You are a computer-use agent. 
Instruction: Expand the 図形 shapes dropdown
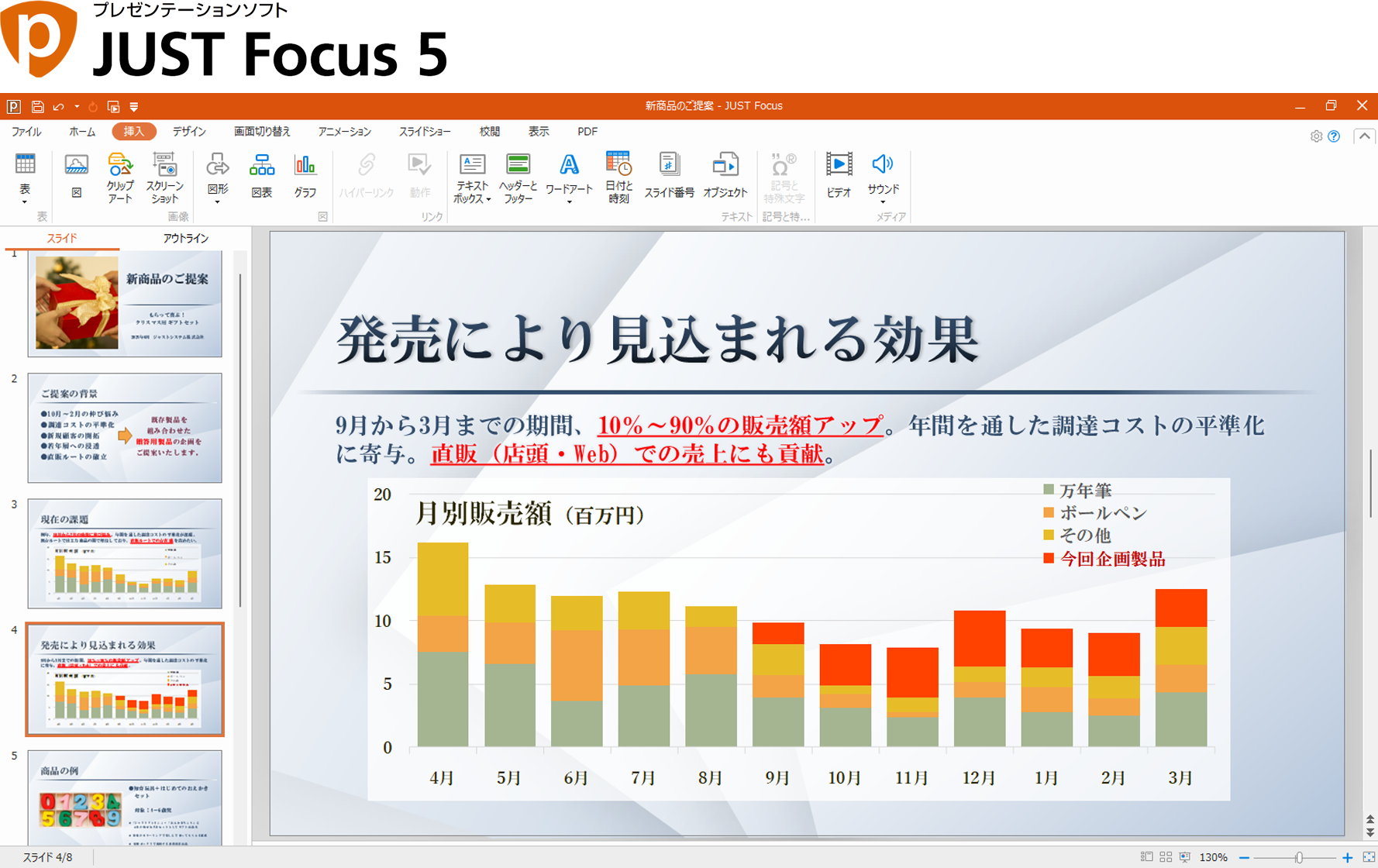click(217, 201)
